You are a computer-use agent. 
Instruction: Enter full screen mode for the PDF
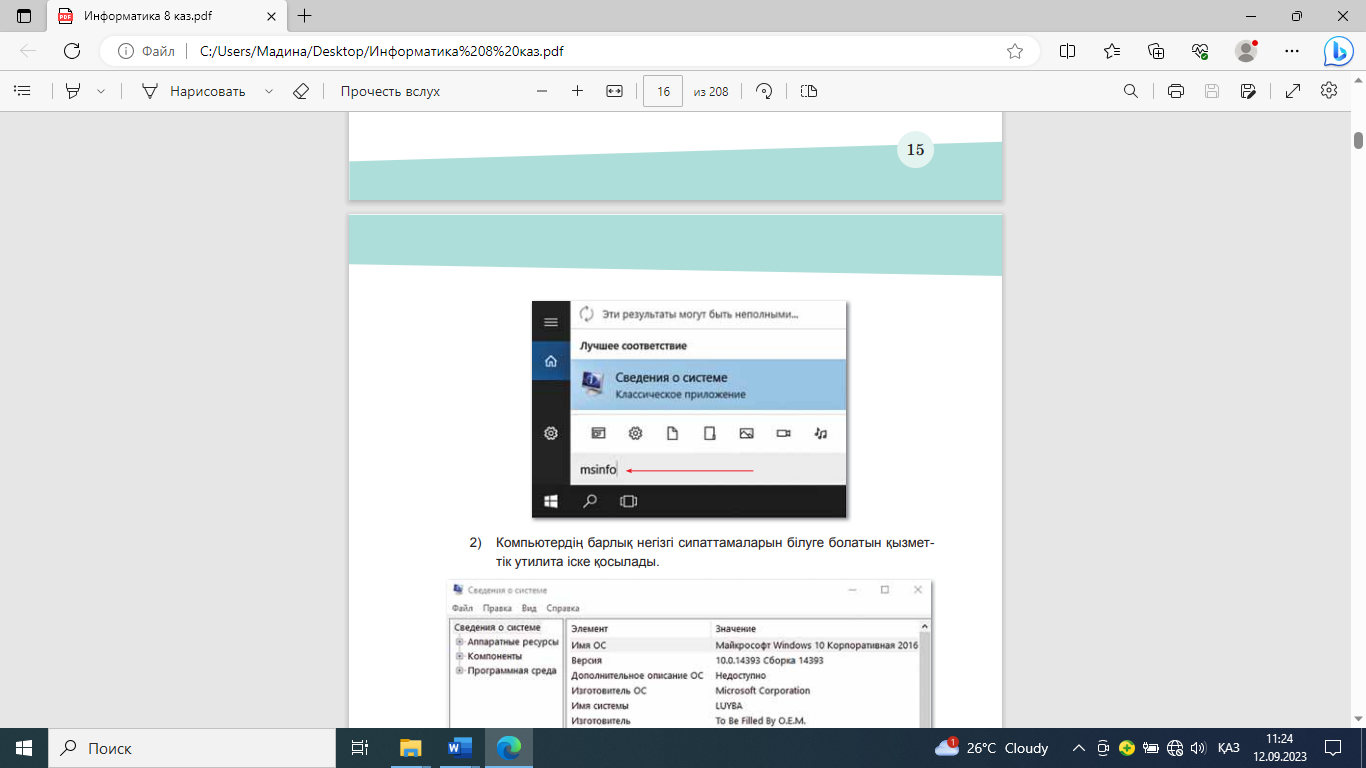coord(1292,91)
